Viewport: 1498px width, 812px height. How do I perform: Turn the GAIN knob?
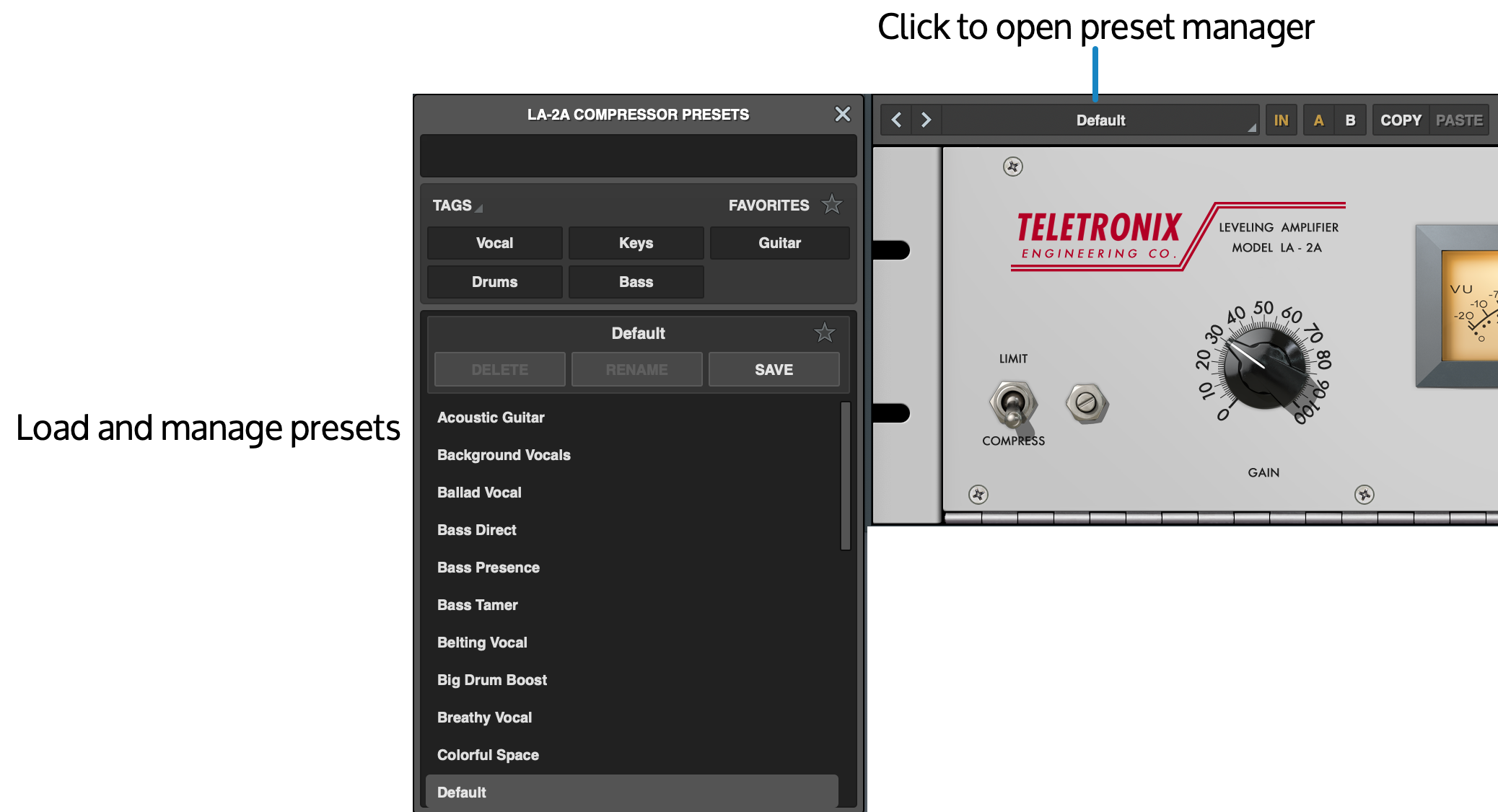coord(1263,370)
